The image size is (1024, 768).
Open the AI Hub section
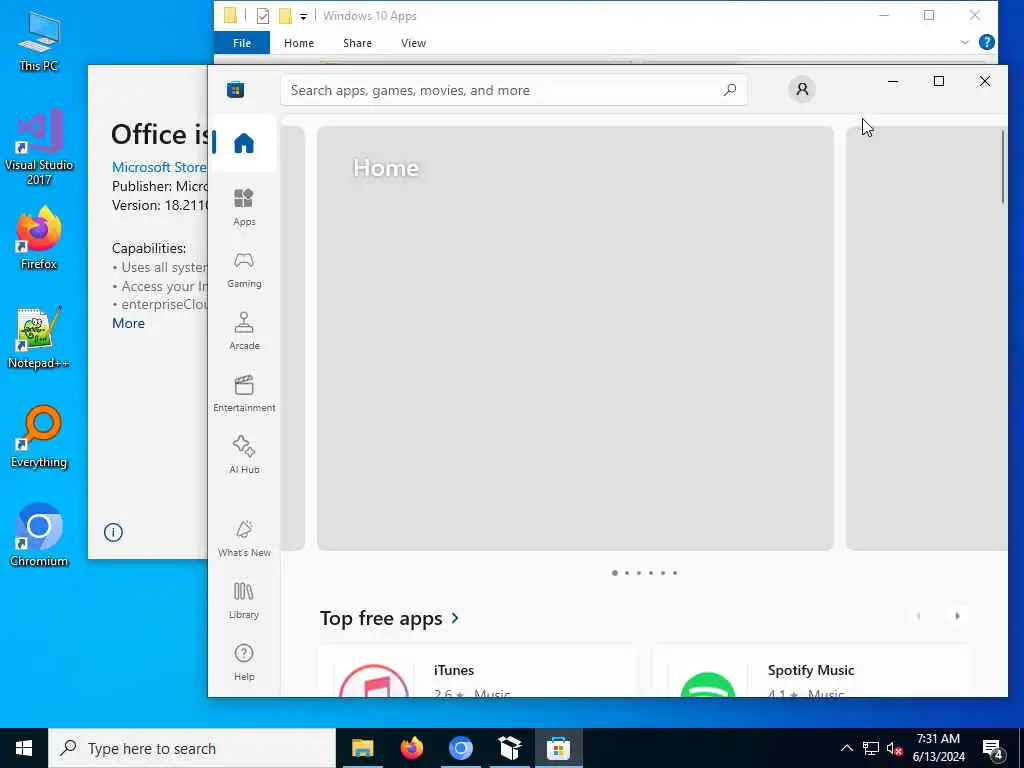coord(244,455)
